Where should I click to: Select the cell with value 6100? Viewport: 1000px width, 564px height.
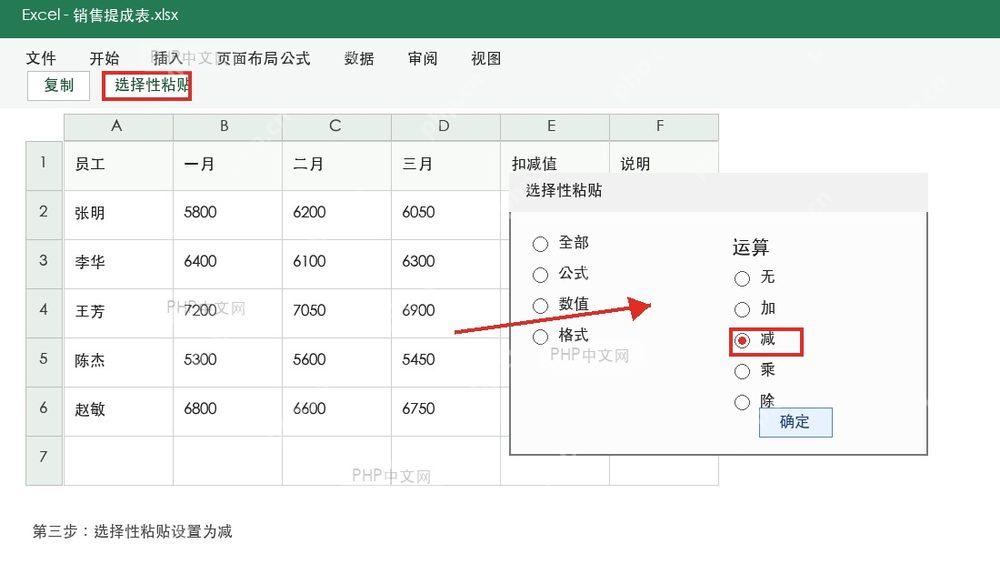337,263
